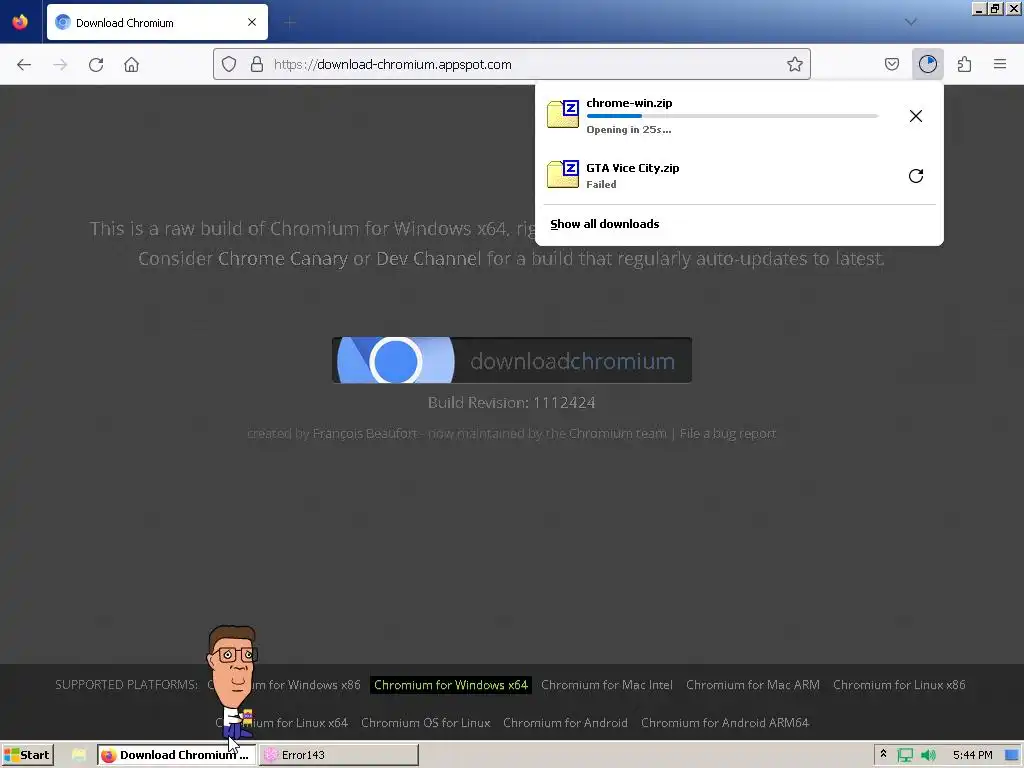Open the tracking protection shield panel
Screen dimensions: 1024x768
pyautogui.click(x=229, y=64)
